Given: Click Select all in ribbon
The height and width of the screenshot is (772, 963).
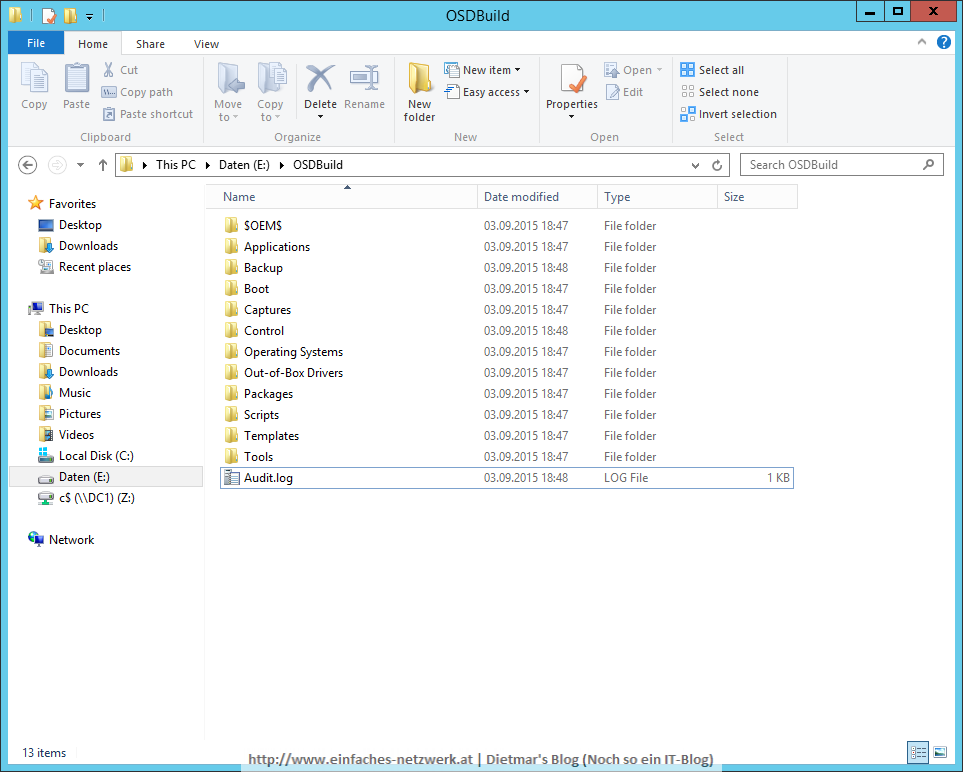Looking at the screenshot, I should (712, 70).
